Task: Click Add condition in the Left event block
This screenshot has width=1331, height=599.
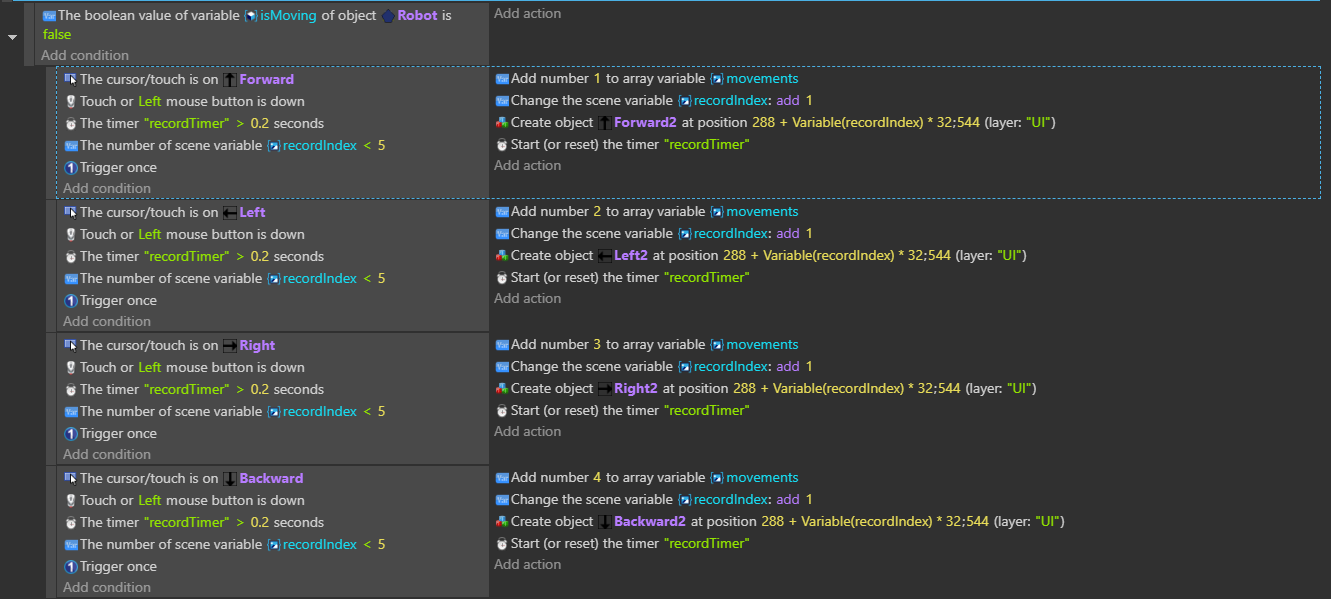Action: [107, 321]
